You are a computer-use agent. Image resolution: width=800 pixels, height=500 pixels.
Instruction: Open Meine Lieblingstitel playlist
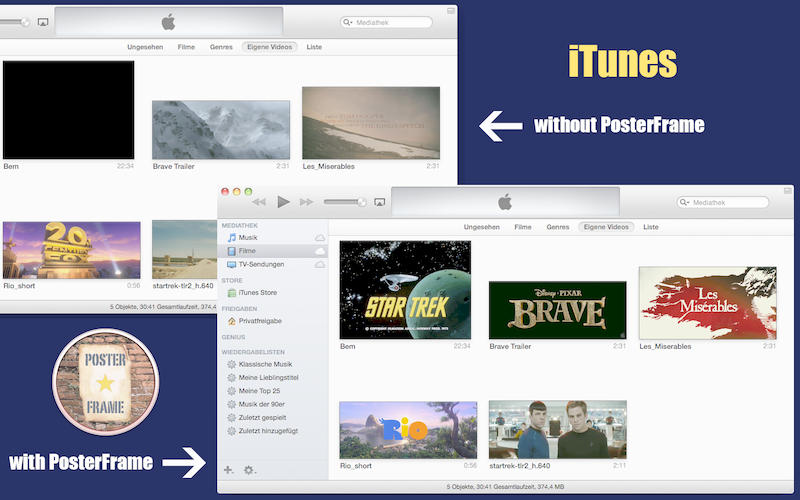[268, 378]
